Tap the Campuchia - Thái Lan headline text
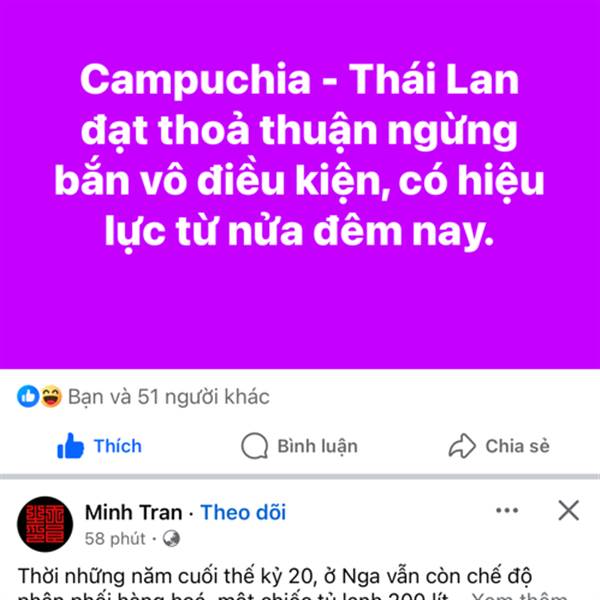This screenshot has height=600, width=600. pos(300,155)
